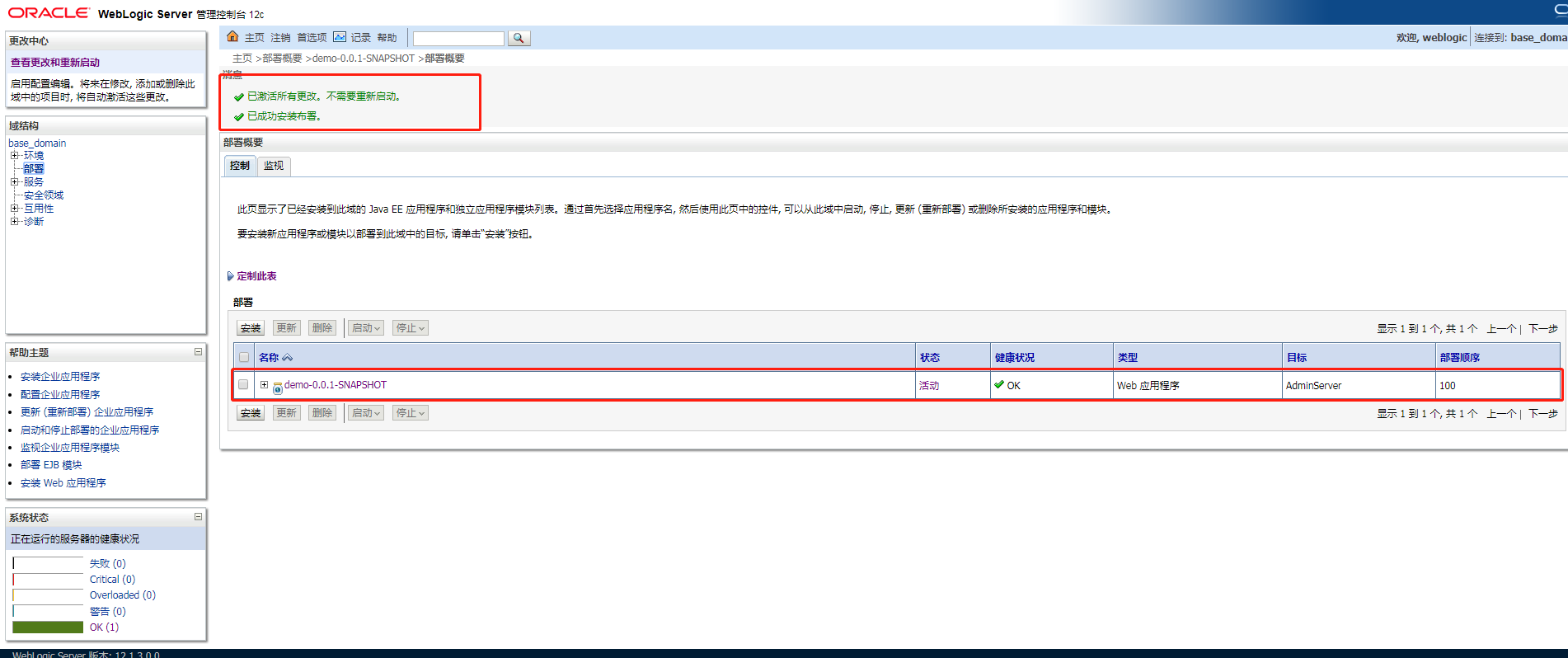The width and height of the screenshot is (1568, 658).
Task: Click the magnifier search button
Action: tap(519, 38)
